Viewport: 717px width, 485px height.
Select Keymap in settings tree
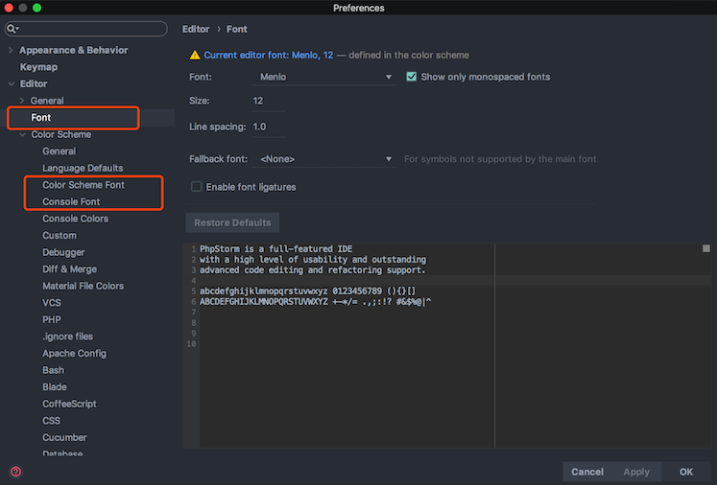tap(38, 67)
